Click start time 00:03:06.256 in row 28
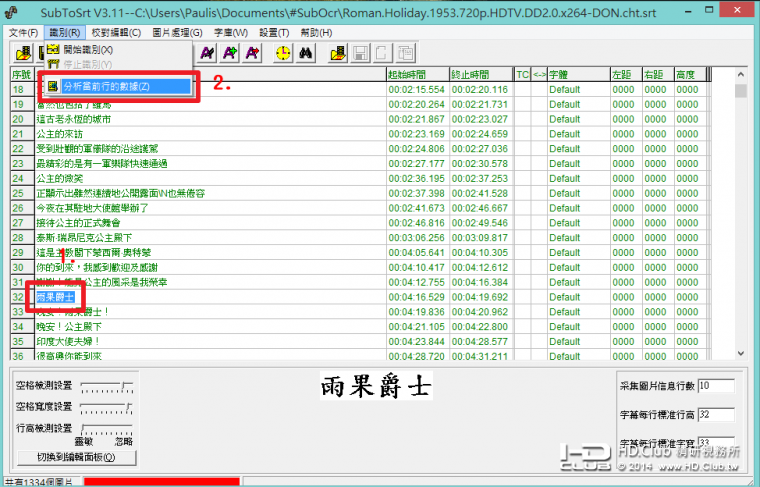 417,238
